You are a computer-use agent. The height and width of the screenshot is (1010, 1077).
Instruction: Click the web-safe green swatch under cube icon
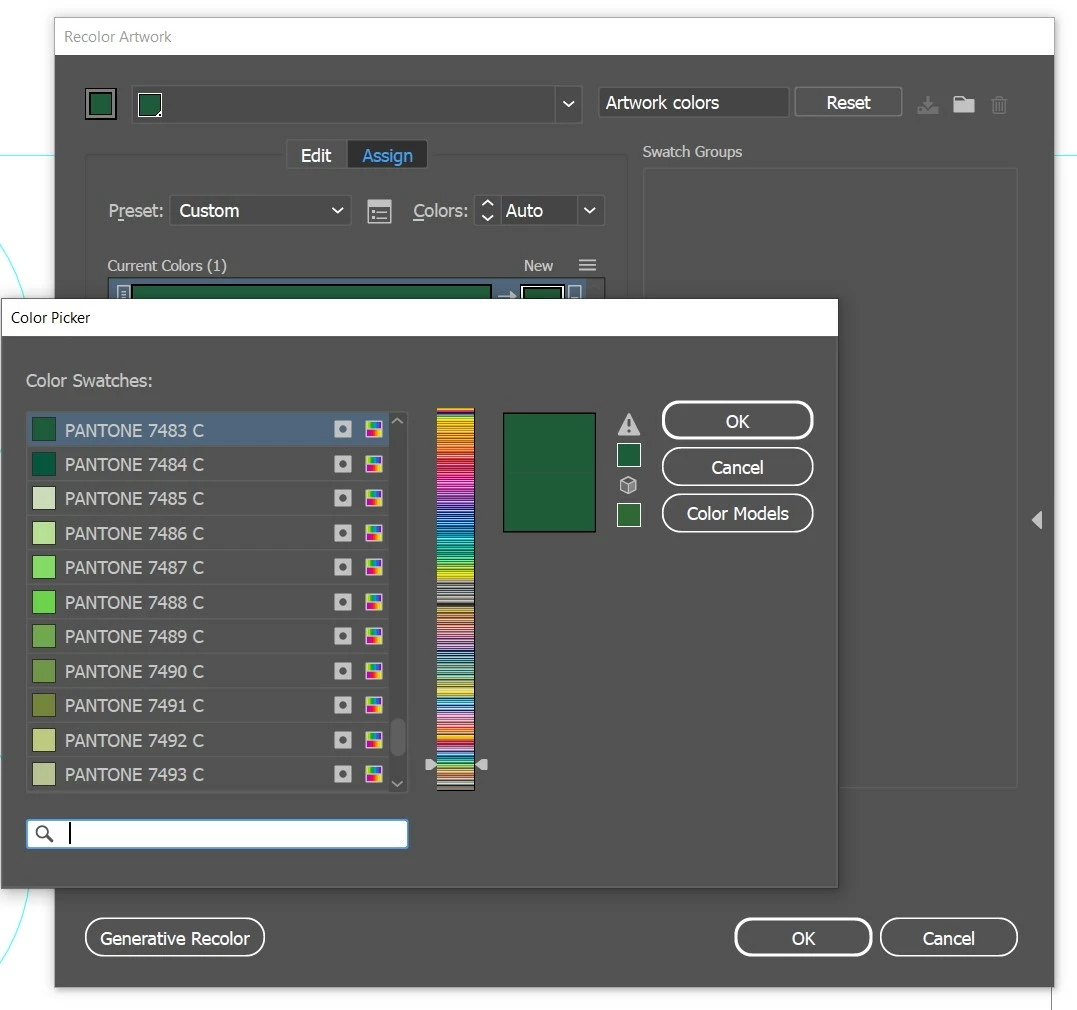tap(628, 515)
